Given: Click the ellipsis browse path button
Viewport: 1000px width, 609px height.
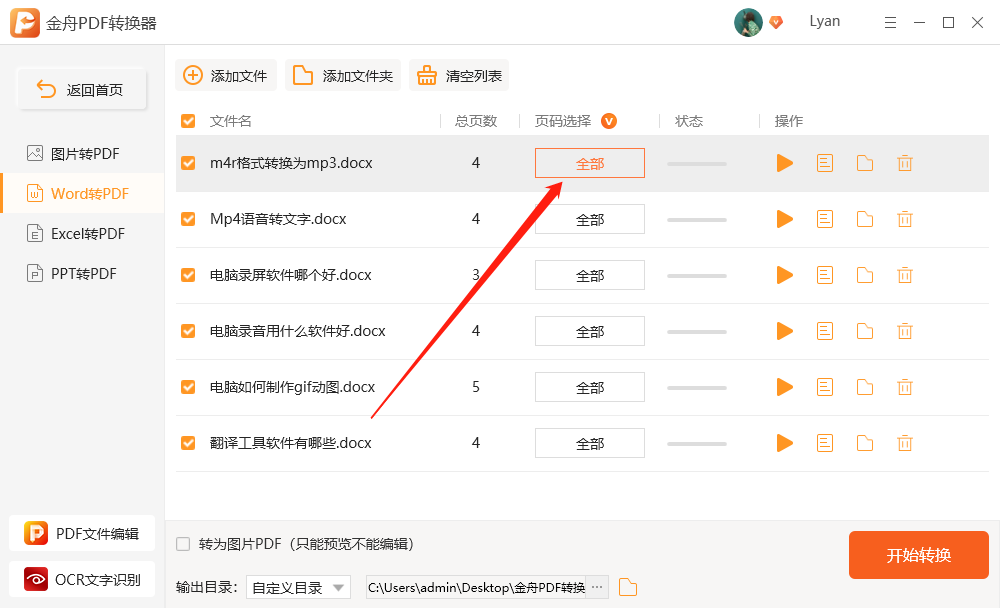Looking at the screenshot, I should (597, 587).
